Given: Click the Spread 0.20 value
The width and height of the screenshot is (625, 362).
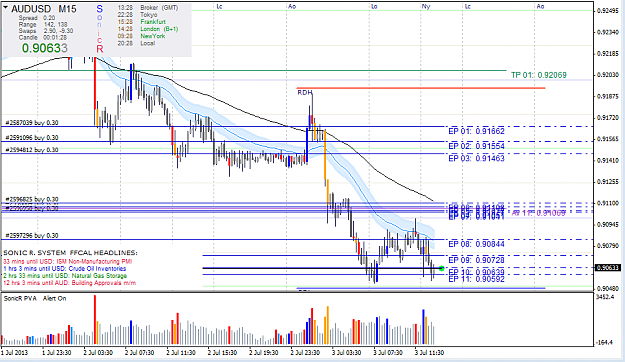Looking at the screenshot, I should (37, 18).
